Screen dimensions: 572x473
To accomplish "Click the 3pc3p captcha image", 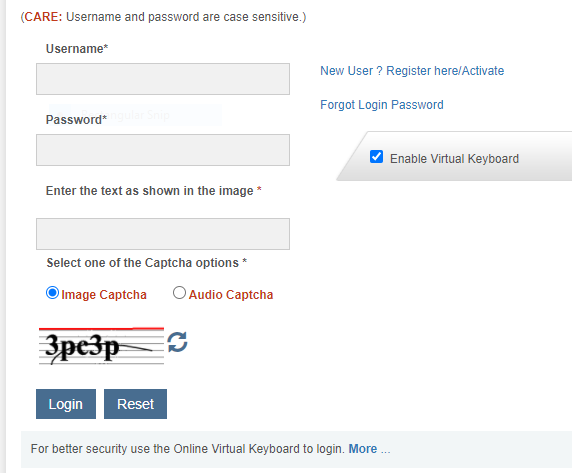I will click(101, 346).
